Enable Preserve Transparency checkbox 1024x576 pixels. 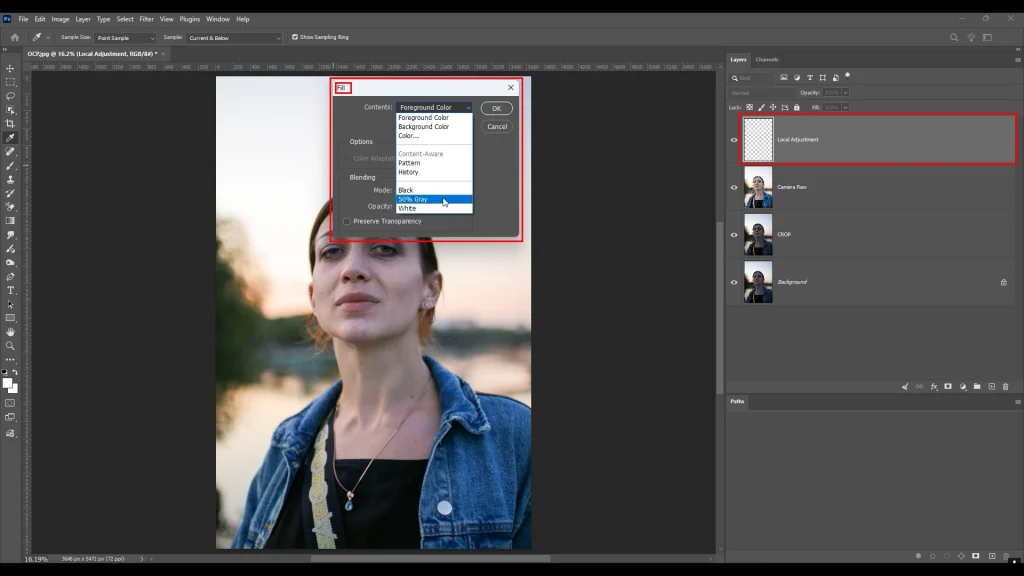pyautogui.click(x=347, y=221)
